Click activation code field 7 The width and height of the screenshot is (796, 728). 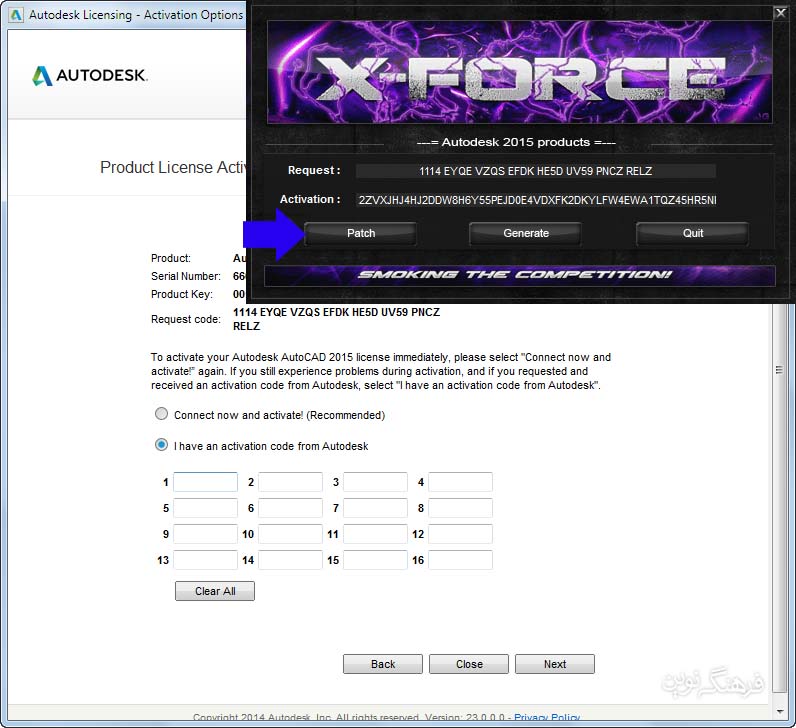coord(375,508)
